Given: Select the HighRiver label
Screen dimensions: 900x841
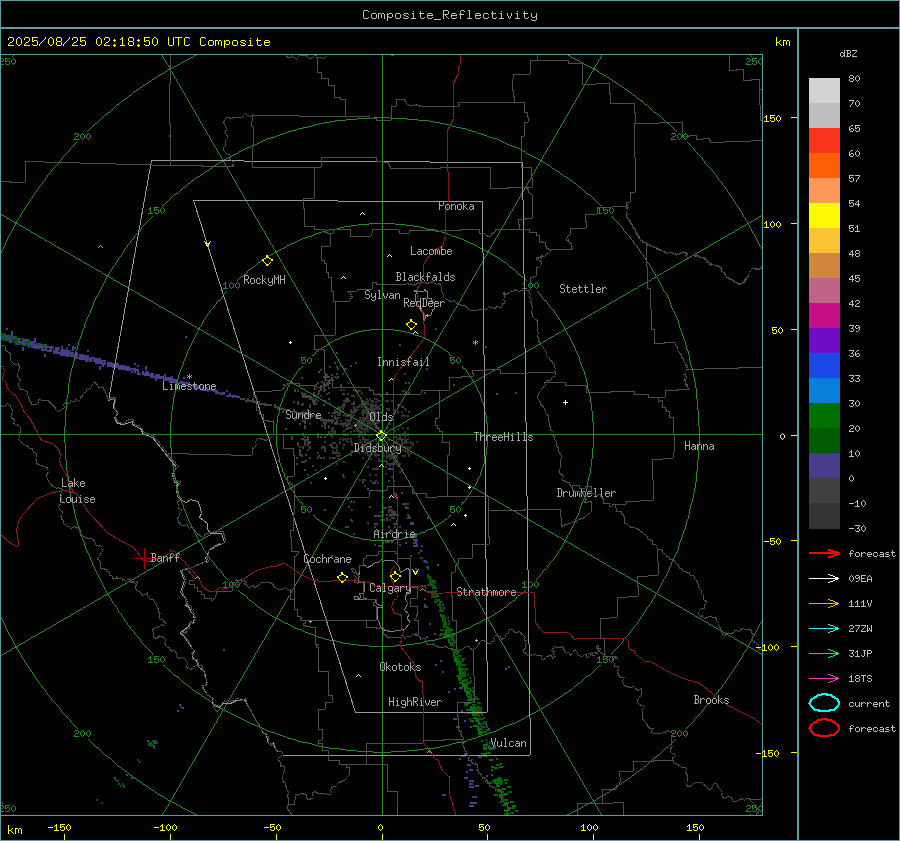Looking at the screenshot, I should pos(414,702).
